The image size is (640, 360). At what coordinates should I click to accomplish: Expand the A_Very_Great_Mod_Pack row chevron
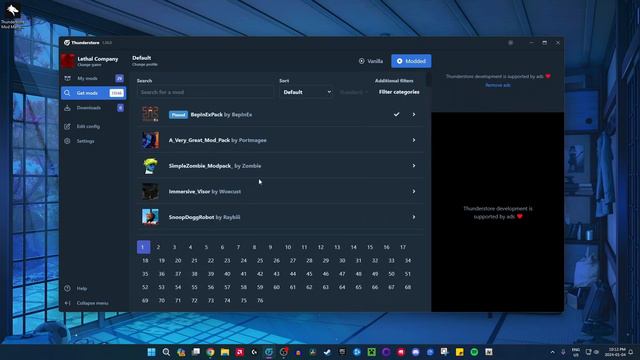click(x=414, y=140)
